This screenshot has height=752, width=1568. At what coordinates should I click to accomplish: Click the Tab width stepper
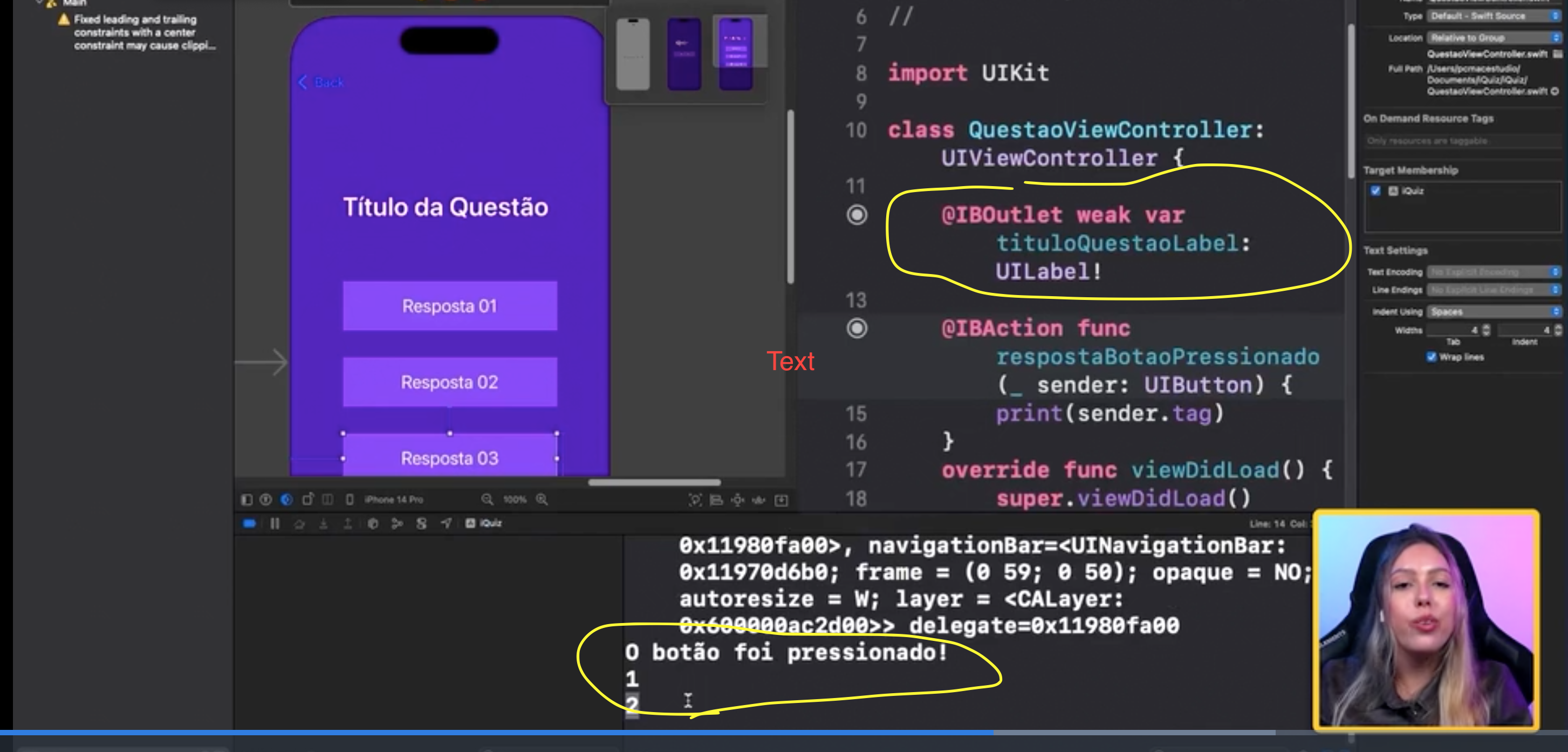[x=1486, y=330]
